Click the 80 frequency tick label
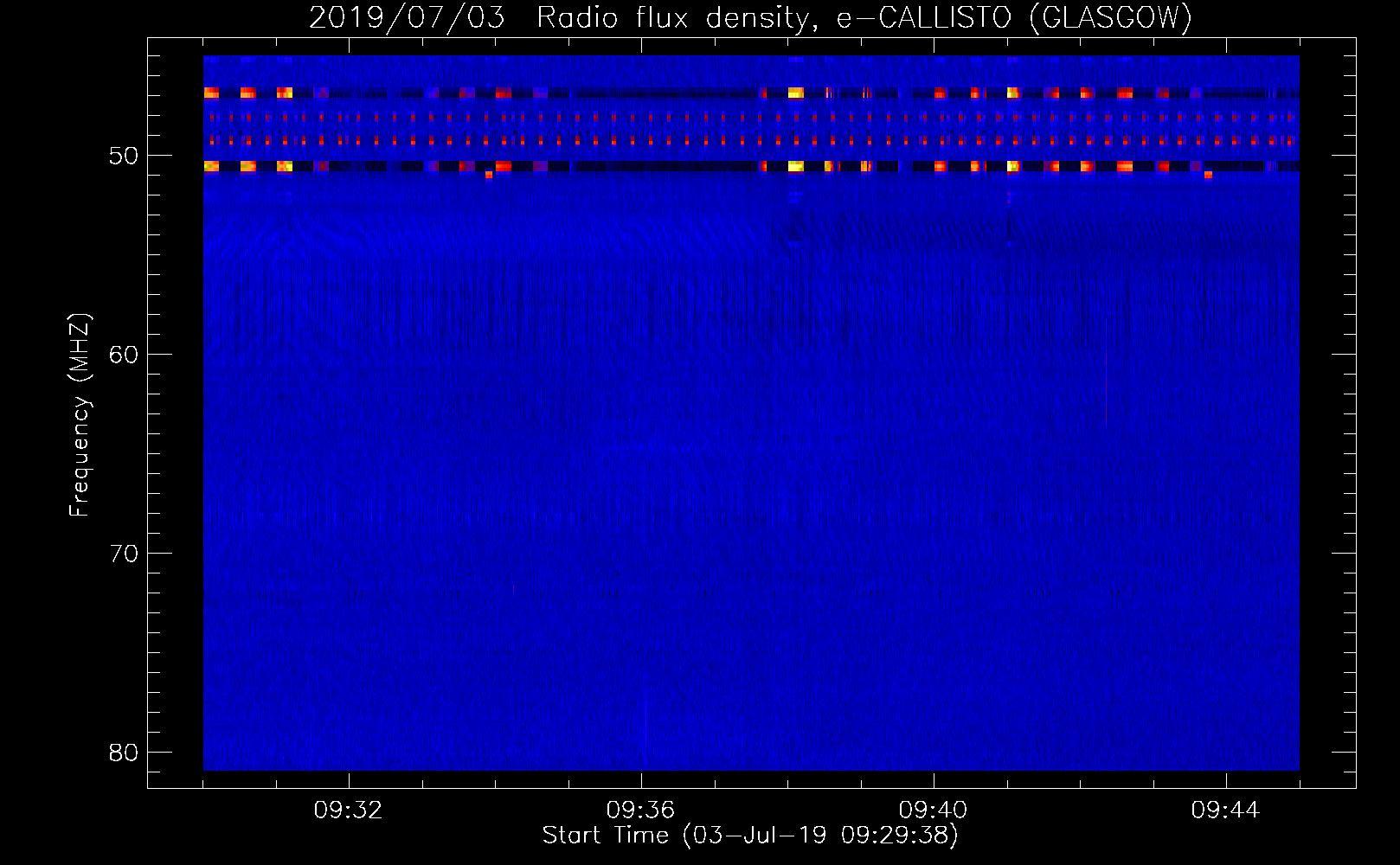Screen dimensions: 1400x865 coord(124,753)
